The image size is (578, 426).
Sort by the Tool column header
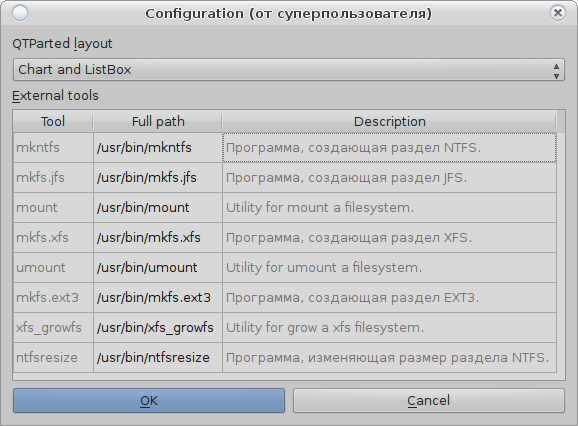click(x=53, y=122)
